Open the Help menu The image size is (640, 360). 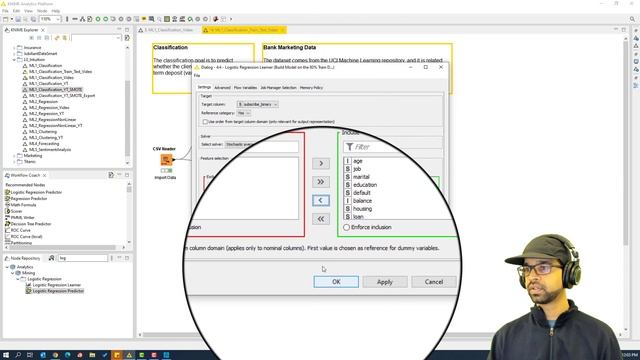point(56,11)
